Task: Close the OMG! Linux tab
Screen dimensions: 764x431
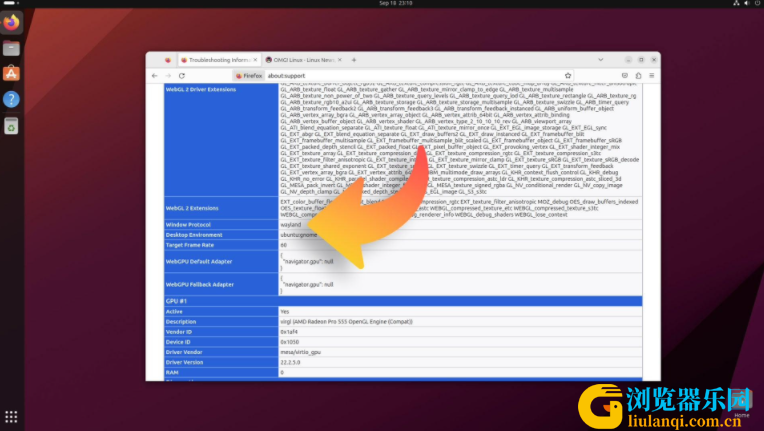Action: 340,60
